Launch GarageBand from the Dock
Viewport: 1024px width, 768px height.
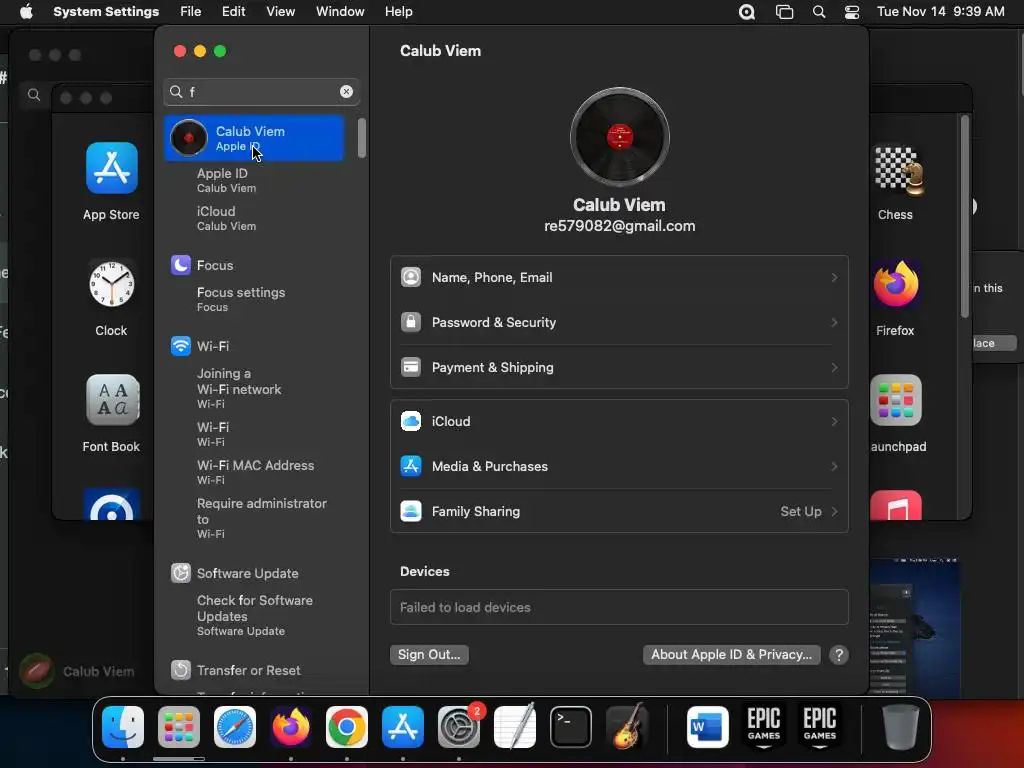[627, 727]
